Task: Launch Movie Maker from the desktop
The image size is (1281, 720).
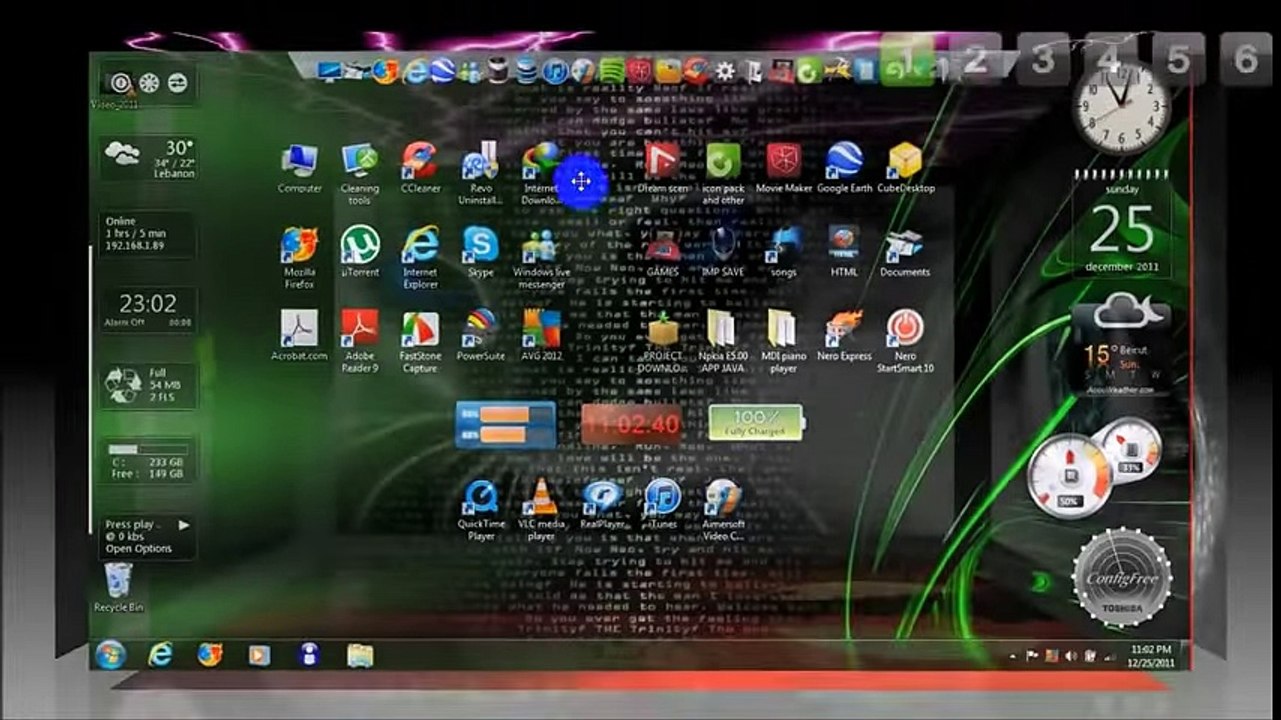Action: coord(784,167)
